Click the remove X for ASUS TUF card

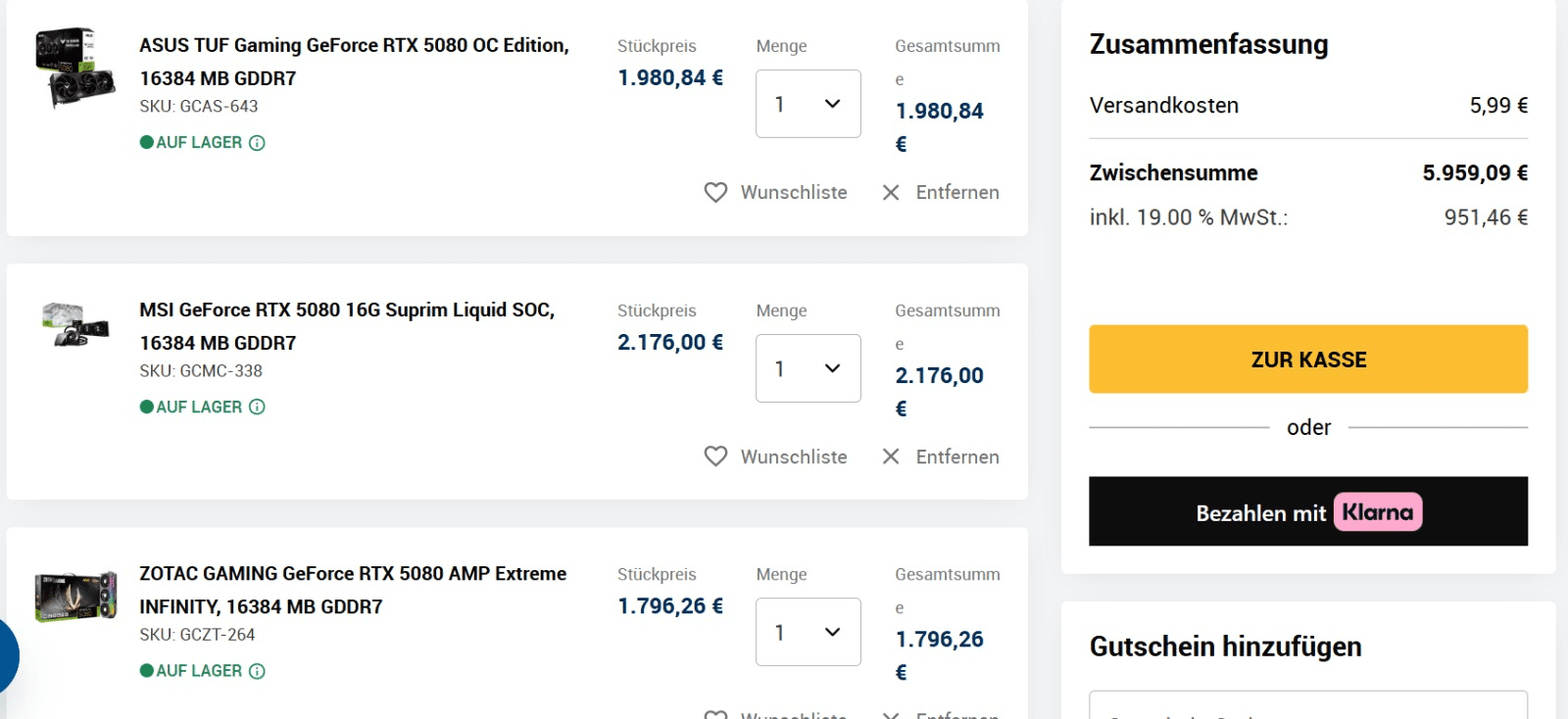point(891,193)
